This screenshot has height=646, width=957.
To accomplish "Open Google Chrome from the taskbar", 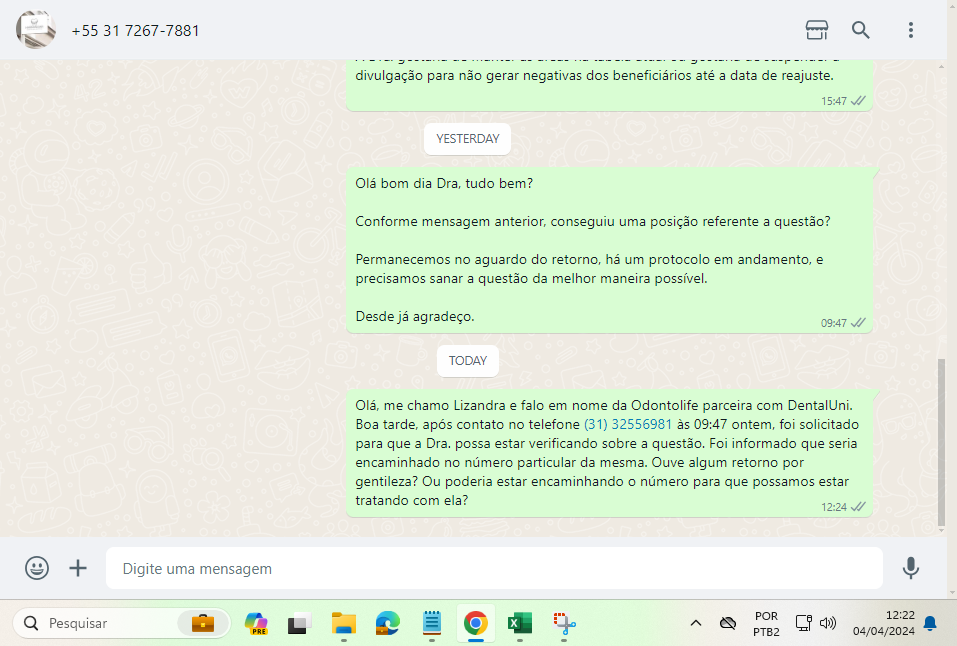I will coord(475,623).
